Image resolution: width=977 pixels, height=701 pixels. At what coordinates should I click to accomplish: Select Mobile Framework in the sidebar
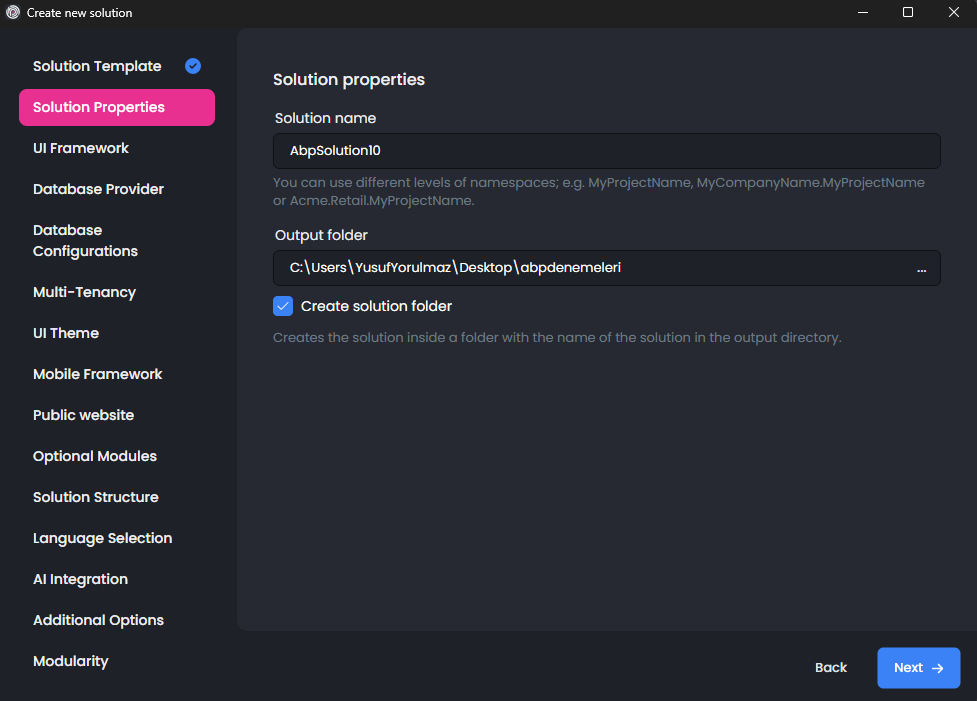97,374
